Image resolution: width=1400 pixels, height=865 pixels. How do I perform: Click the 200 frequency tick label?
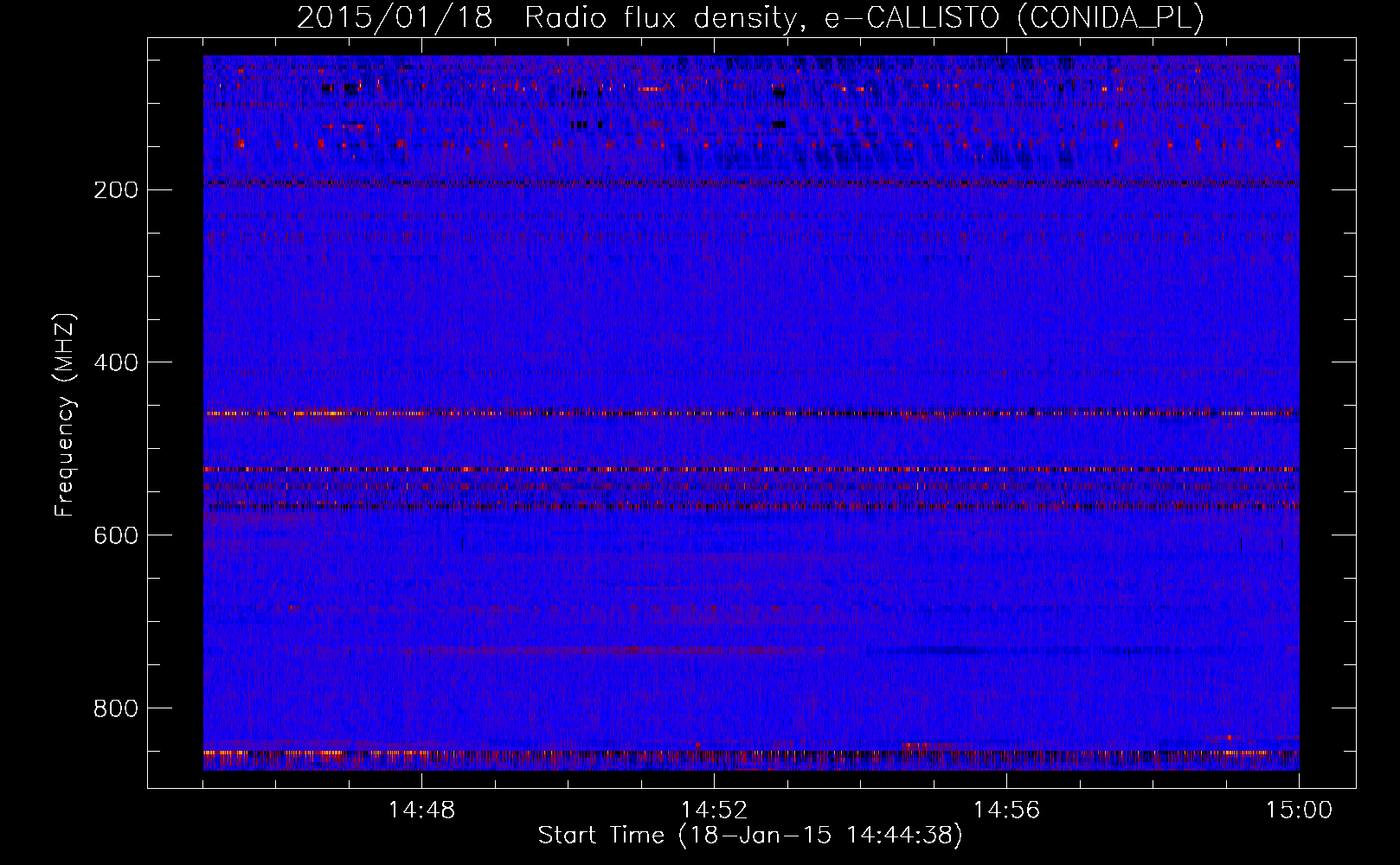(115, 189)
